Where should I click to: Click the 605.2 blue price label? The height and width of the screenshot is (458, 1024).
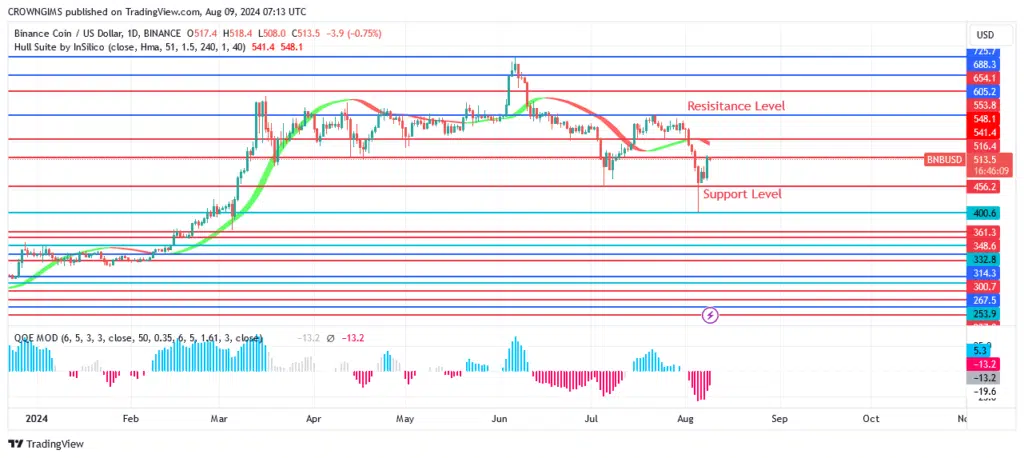984,91
